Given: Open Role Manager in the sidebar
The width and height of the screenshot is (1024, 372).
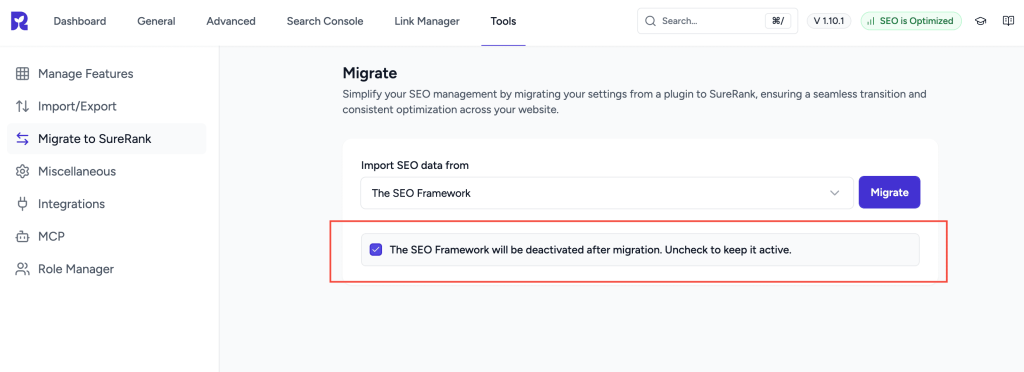Looking at the screenshot, I should point(106,269).
